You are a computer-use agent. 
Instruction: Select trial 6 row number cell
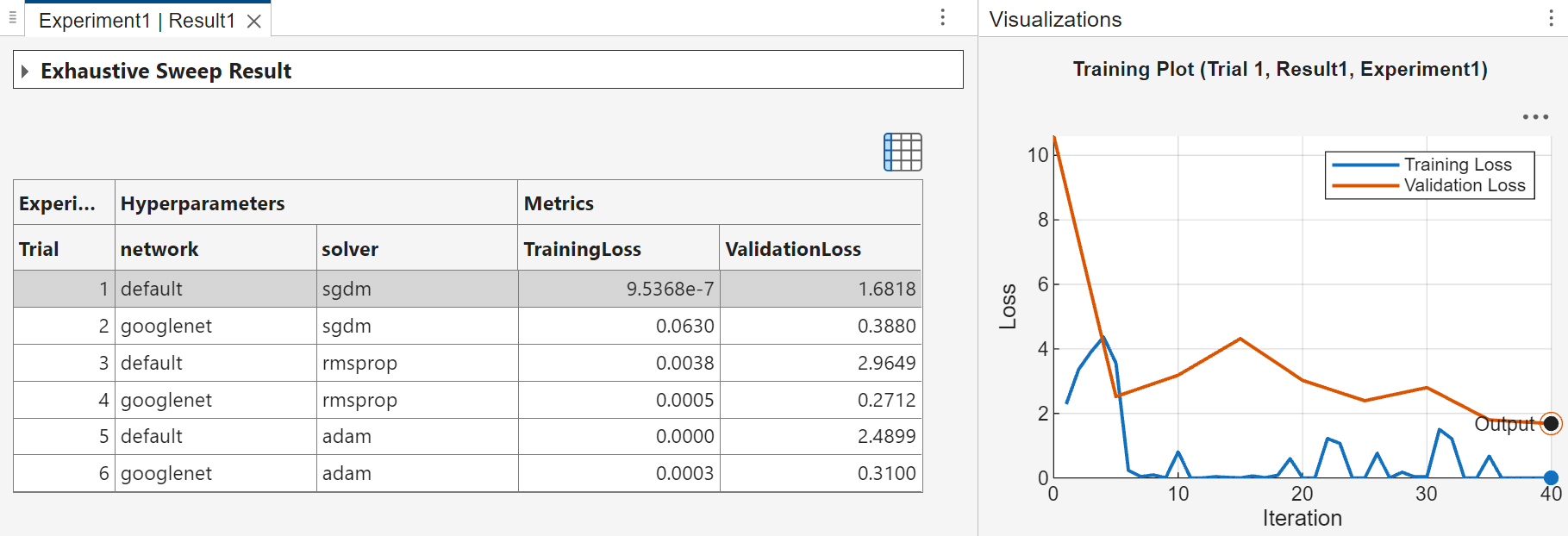tap(65, 473)
